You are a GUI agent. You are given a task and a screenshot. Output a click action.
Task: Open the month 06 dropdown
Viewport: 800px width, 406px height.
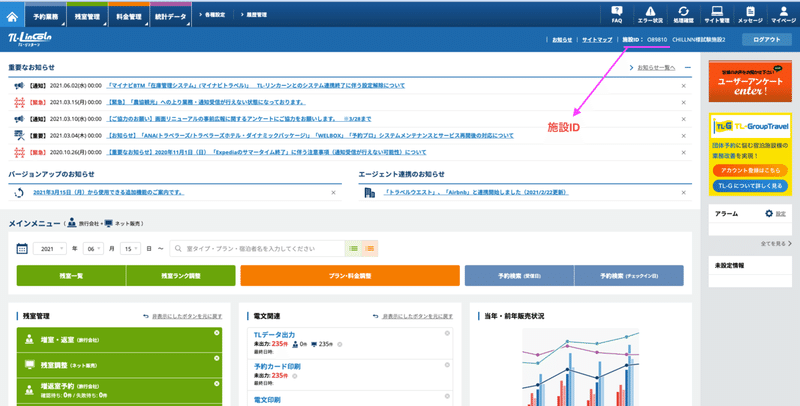(93, 248)
